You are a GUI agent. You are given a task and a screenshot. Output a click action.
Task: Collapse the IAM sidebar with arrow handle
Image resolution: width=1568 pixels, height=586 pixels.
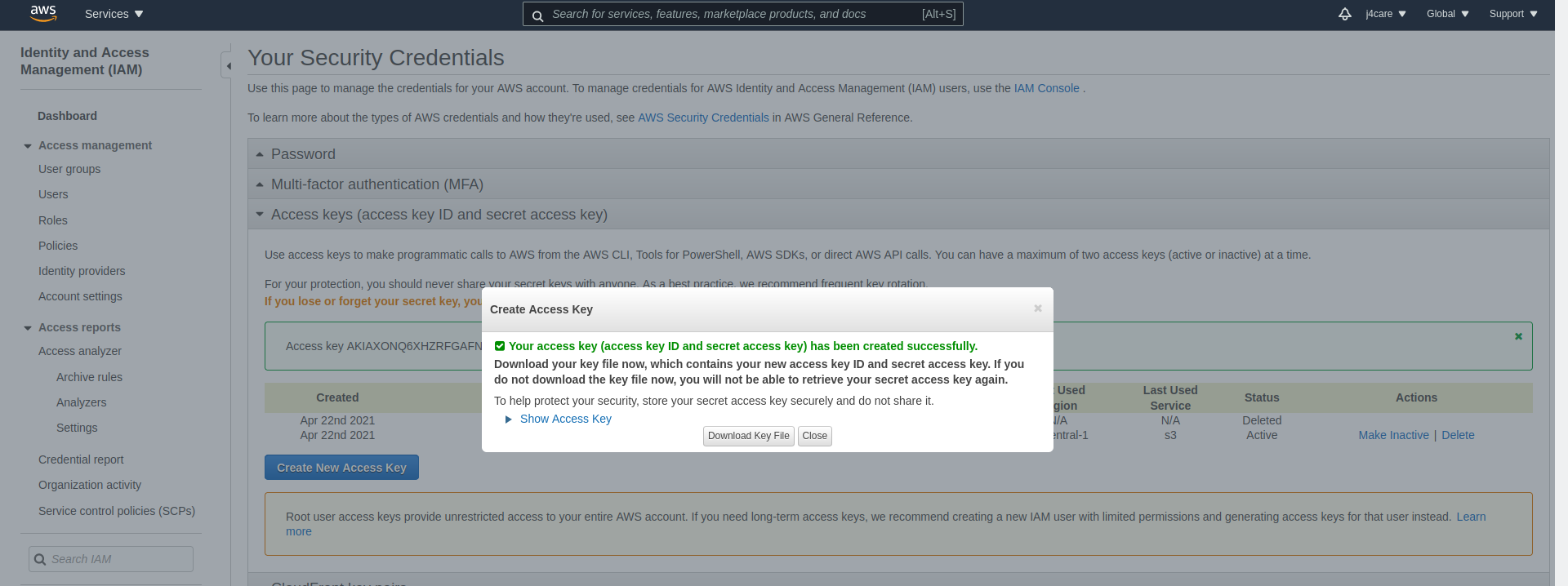click(x=228, y=65)
